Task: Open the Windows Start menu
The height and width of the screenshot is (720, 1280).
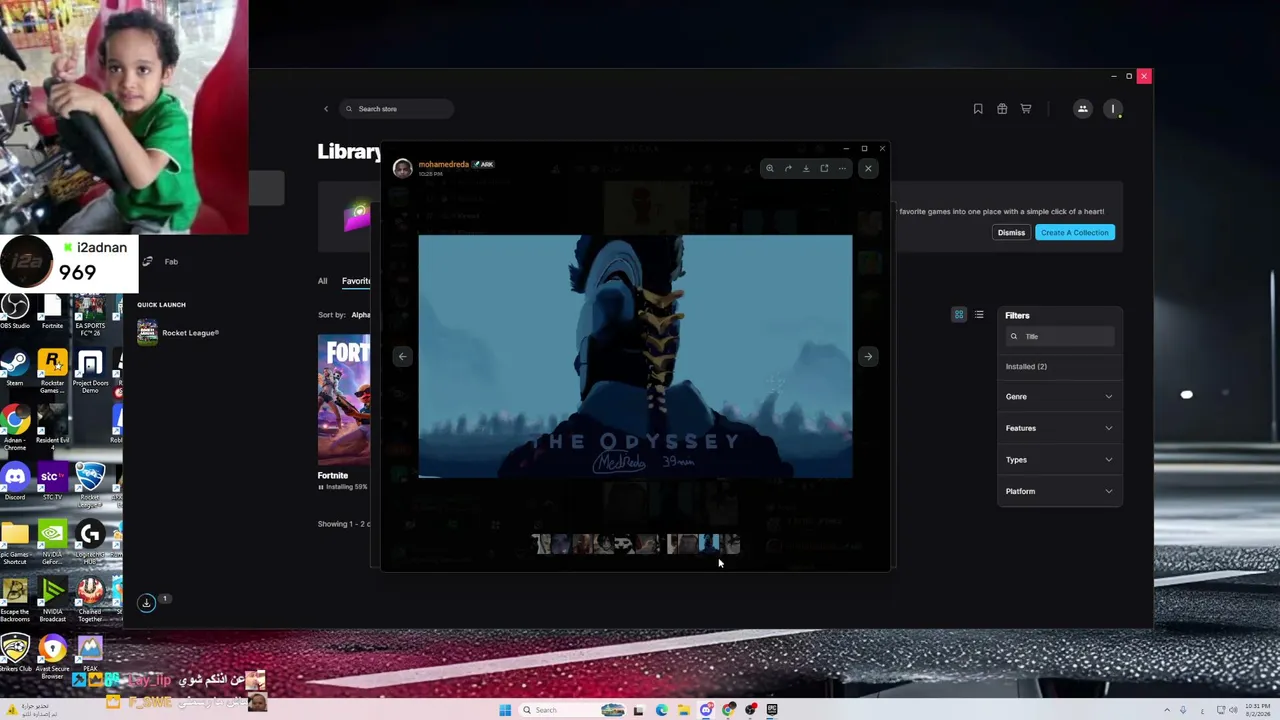Action: (505, 710)
